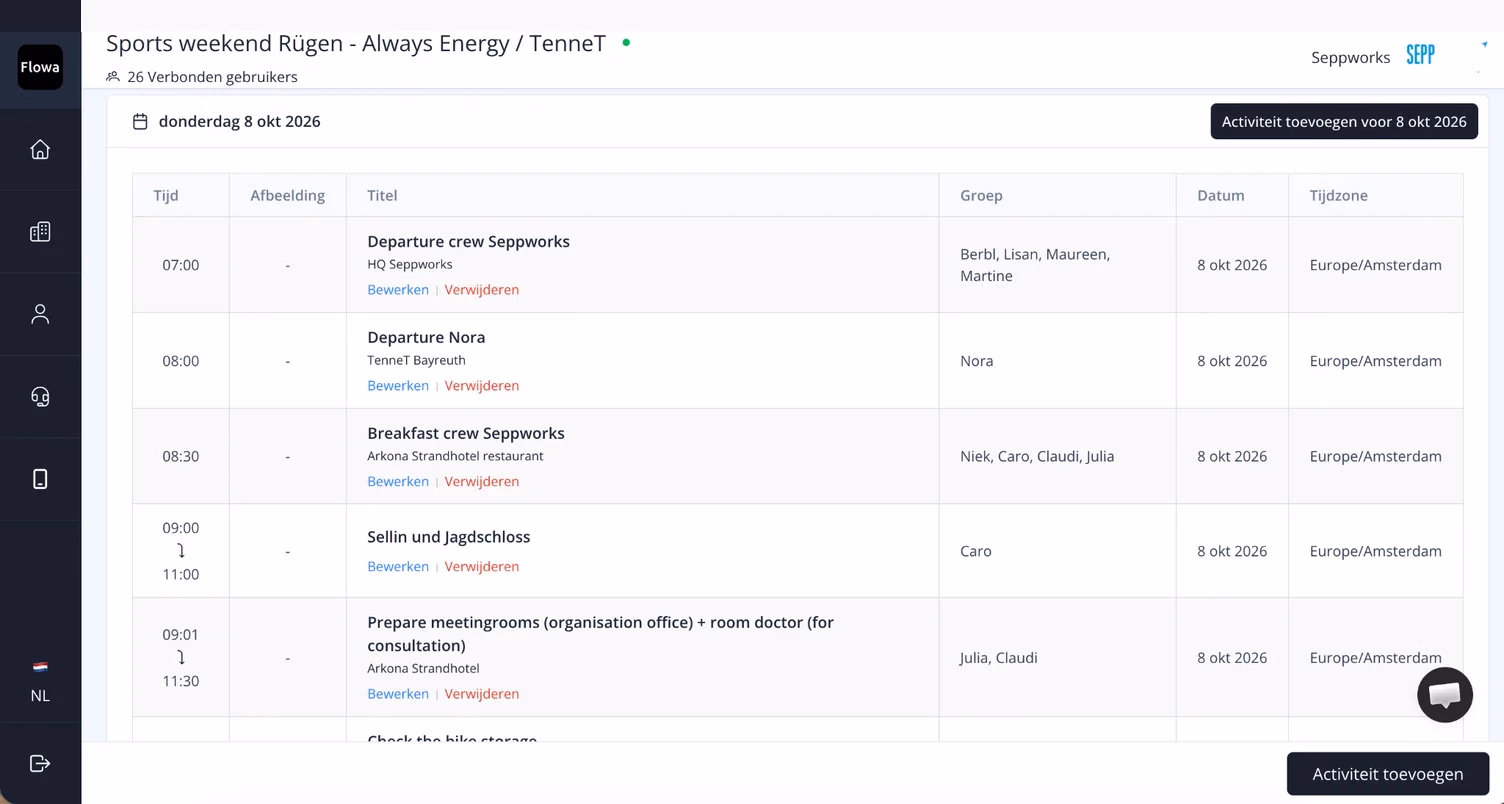The image size is (1504, 804).
Task: Open the user profile icon in sidebar
Action: (x=40, y=314)
